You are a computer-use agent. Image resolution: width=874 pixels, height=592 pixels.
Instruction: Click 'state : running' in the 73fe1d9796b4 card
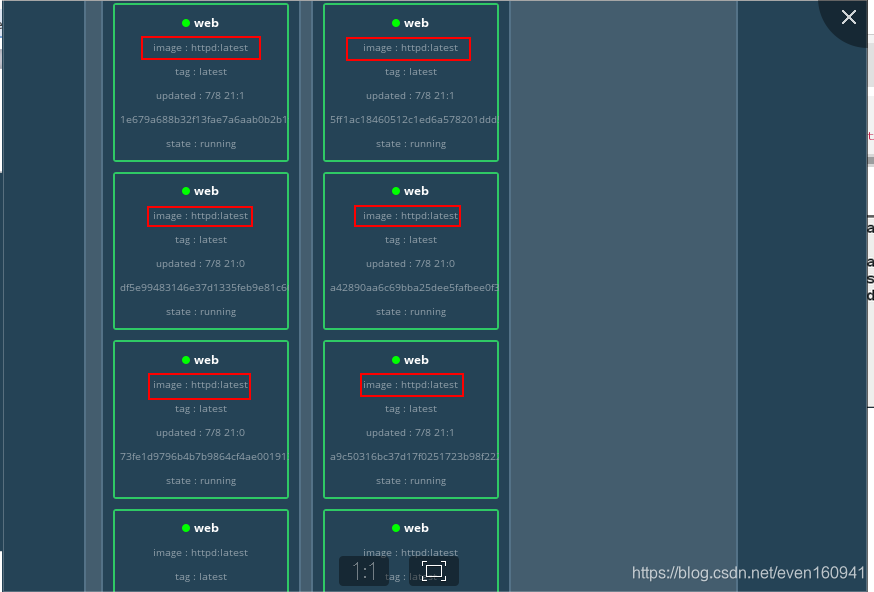[201, 481]
